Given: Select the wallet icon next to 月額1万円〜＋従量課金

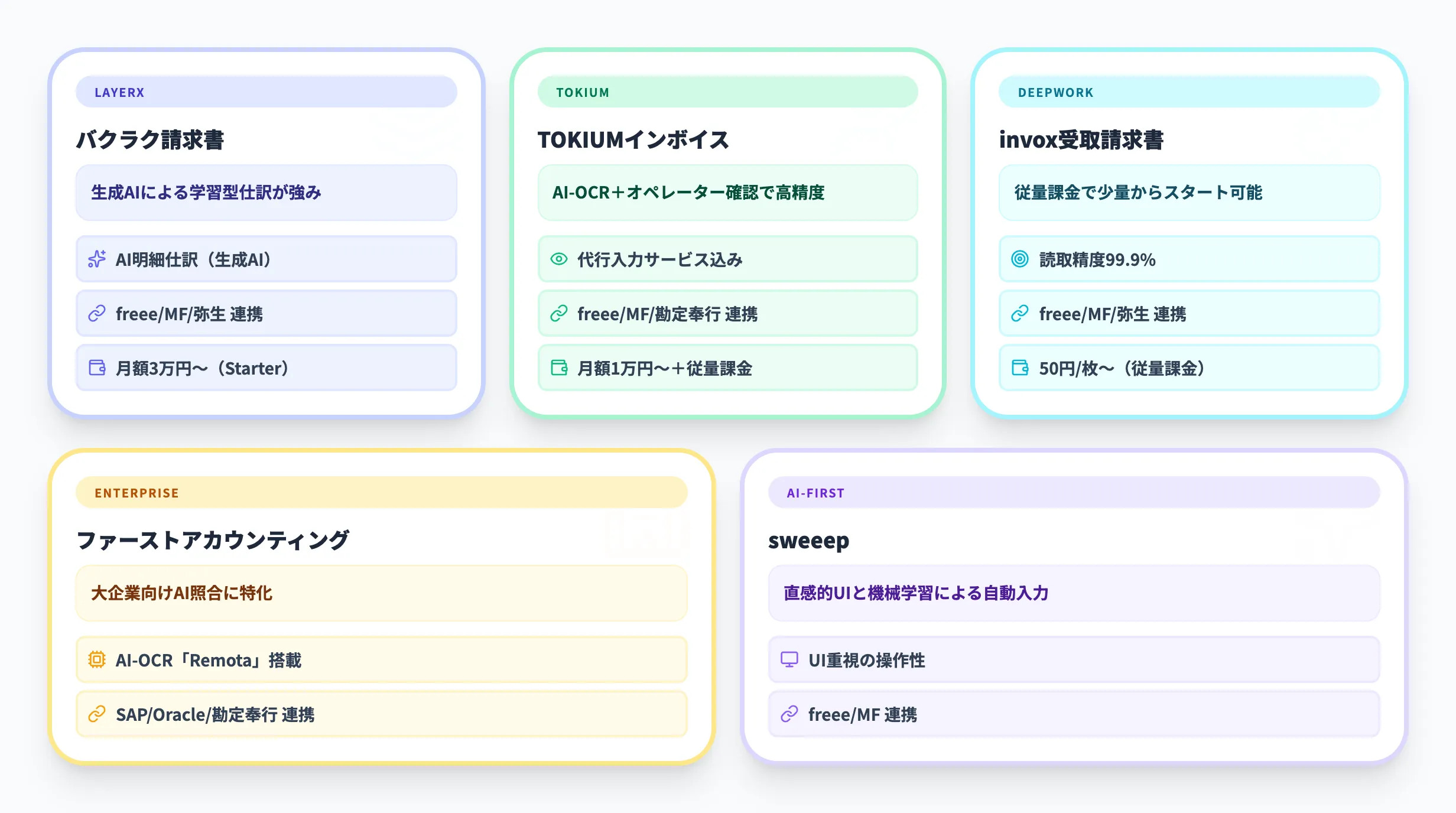Looking at the screenshot, I should click(559, 368).
